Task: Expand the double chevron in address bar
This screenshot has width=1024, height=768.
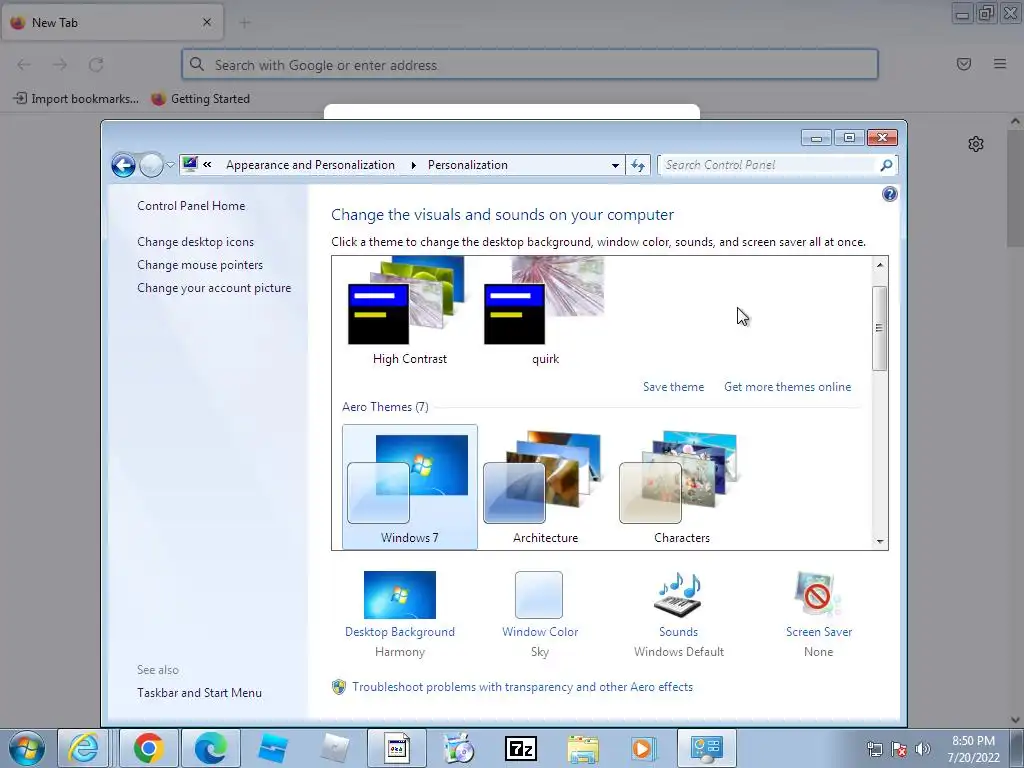Action: [x=207, y=165]
